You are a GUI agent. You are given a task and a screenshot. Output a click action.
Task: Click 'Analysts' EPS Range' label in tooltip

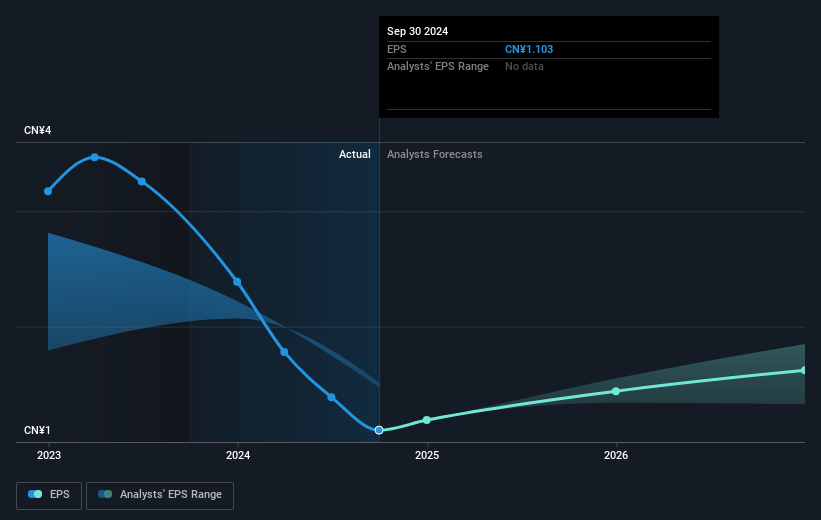438,67
